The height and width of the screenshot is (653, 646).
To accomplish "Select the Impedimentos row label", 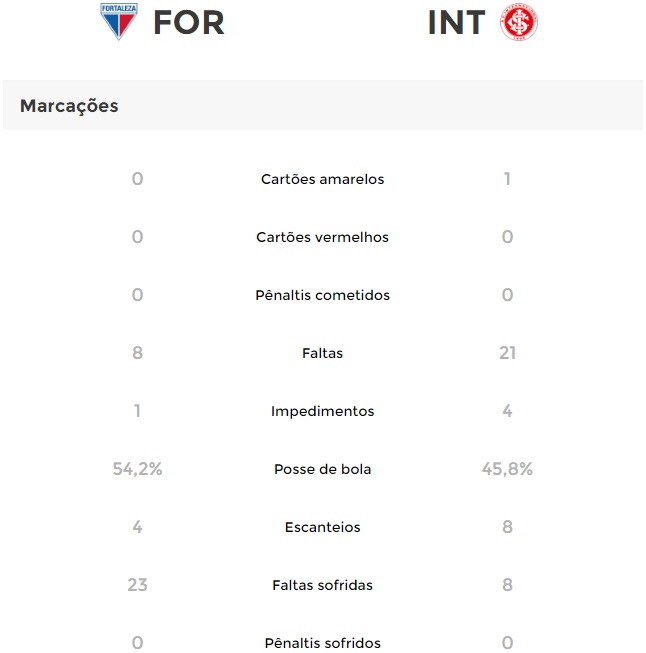I will tap(322, 411).
